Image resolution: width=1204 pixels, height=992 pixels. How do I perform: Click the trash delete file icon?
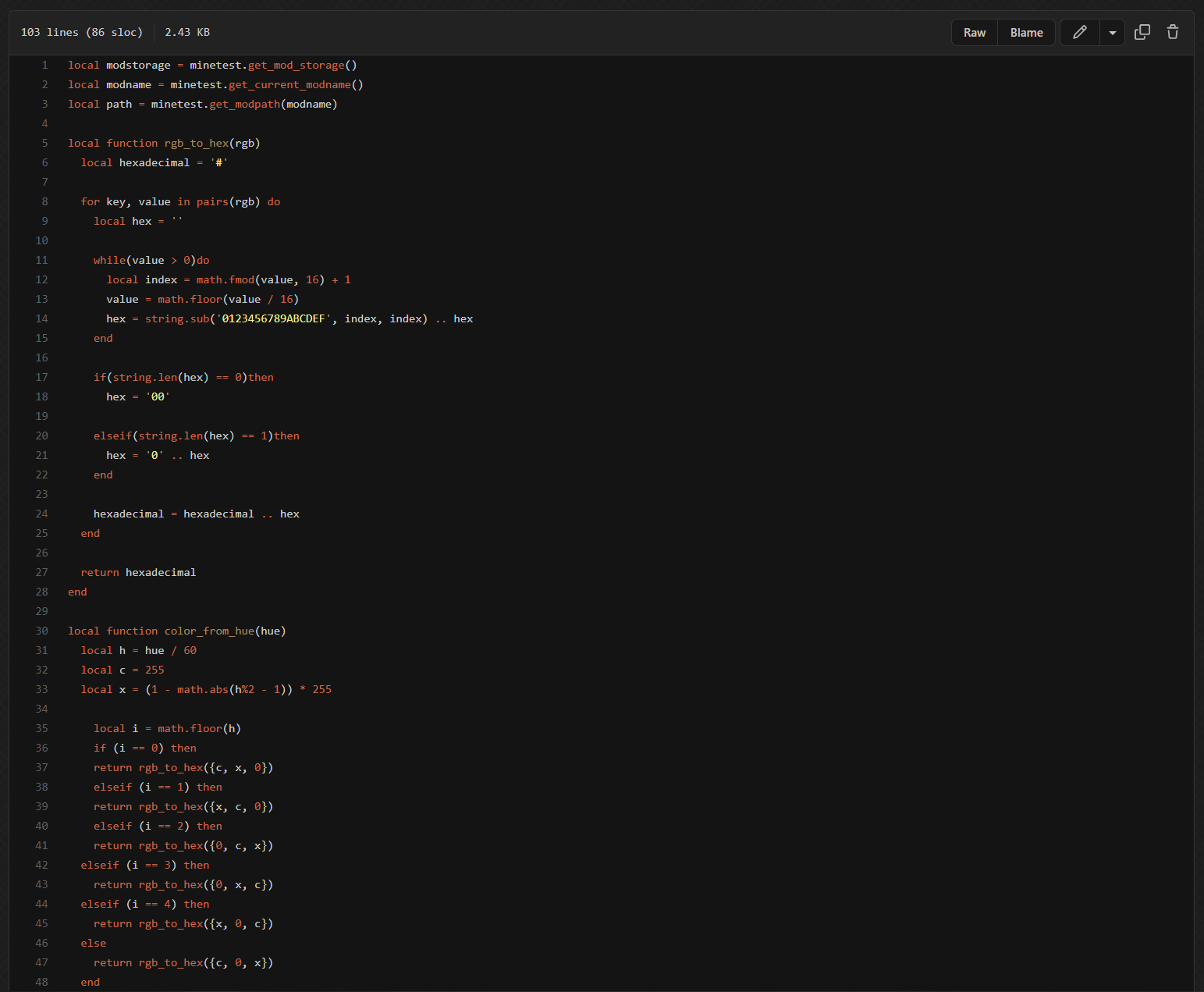point(1172,32)
